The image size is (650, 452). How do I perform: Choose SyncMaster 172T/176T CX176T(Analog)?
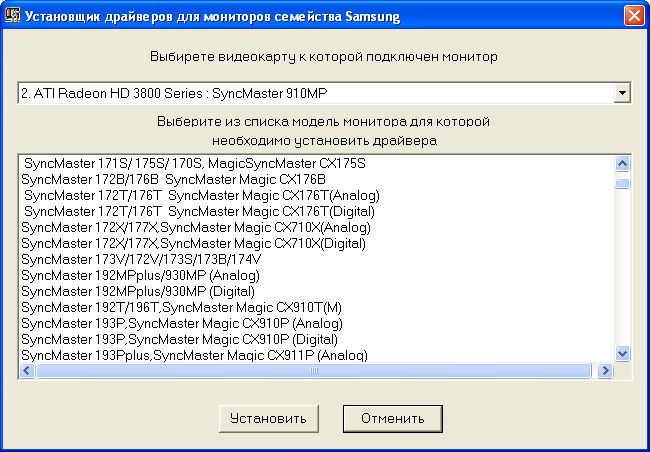pos(197,195)
